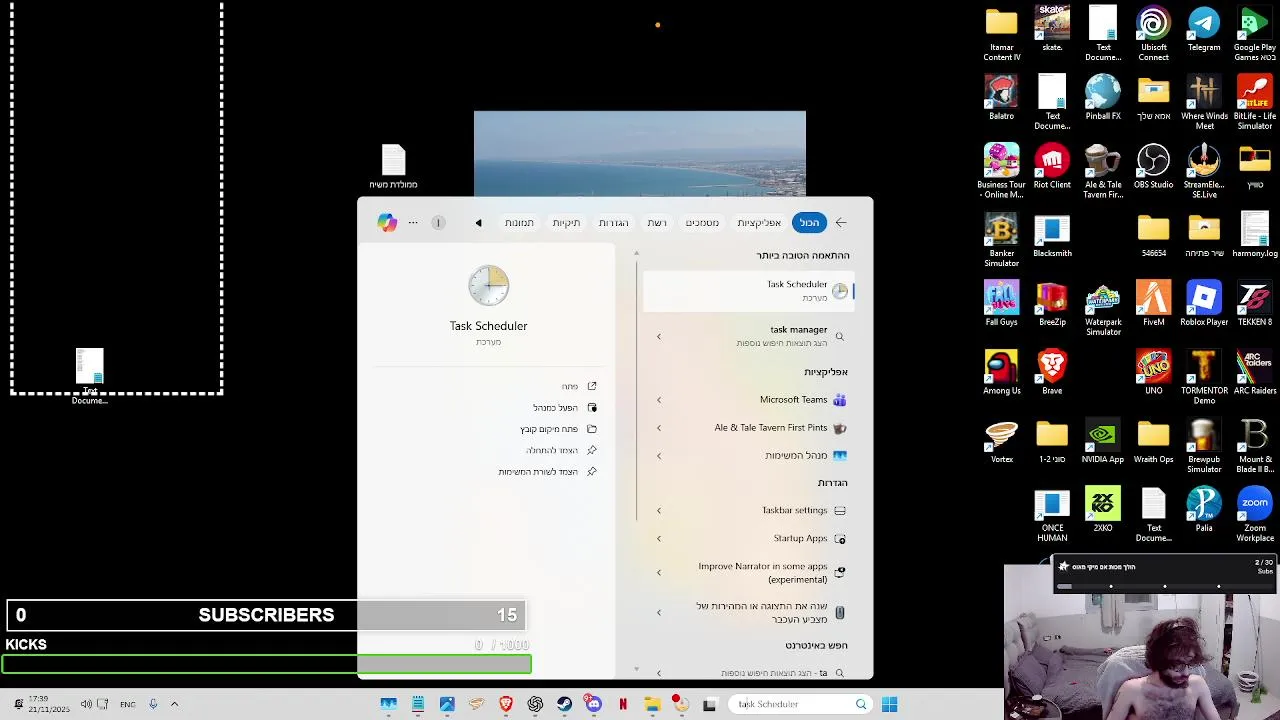Open Pinball FX desktop icon
This screenshot has width=1280, height=720.
point(1102,98)
